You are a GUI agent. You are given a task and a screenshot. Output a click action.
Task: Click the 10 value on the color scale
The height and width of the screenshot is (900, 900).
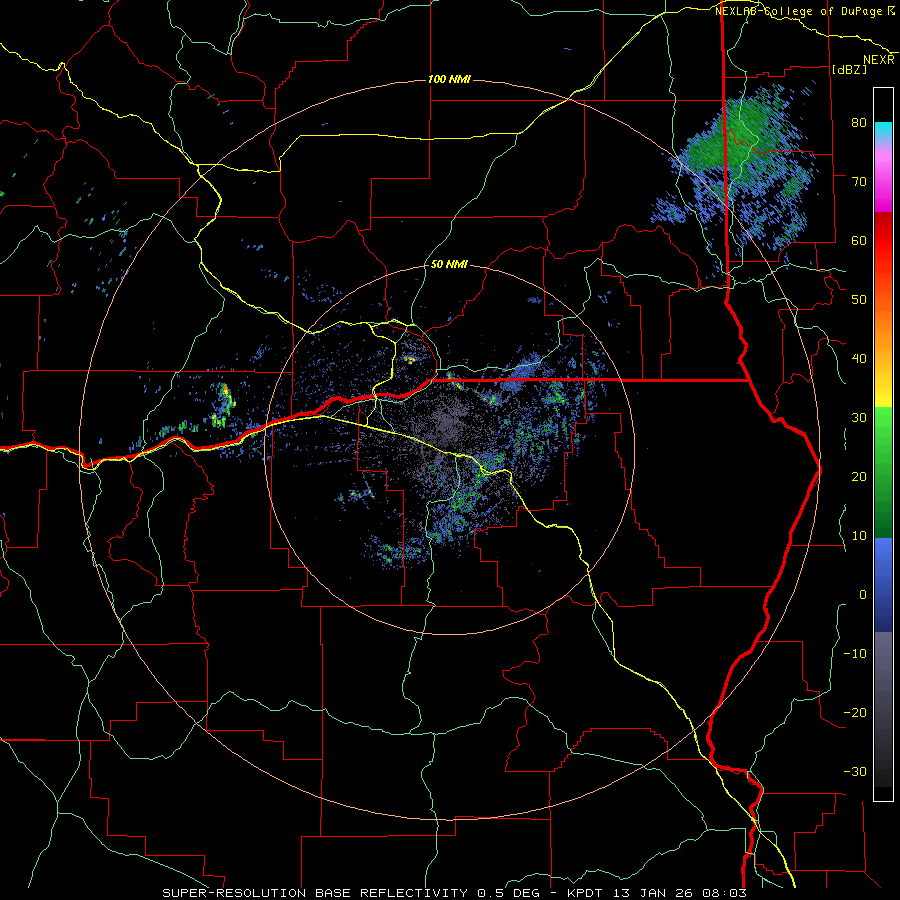(859, 536)
